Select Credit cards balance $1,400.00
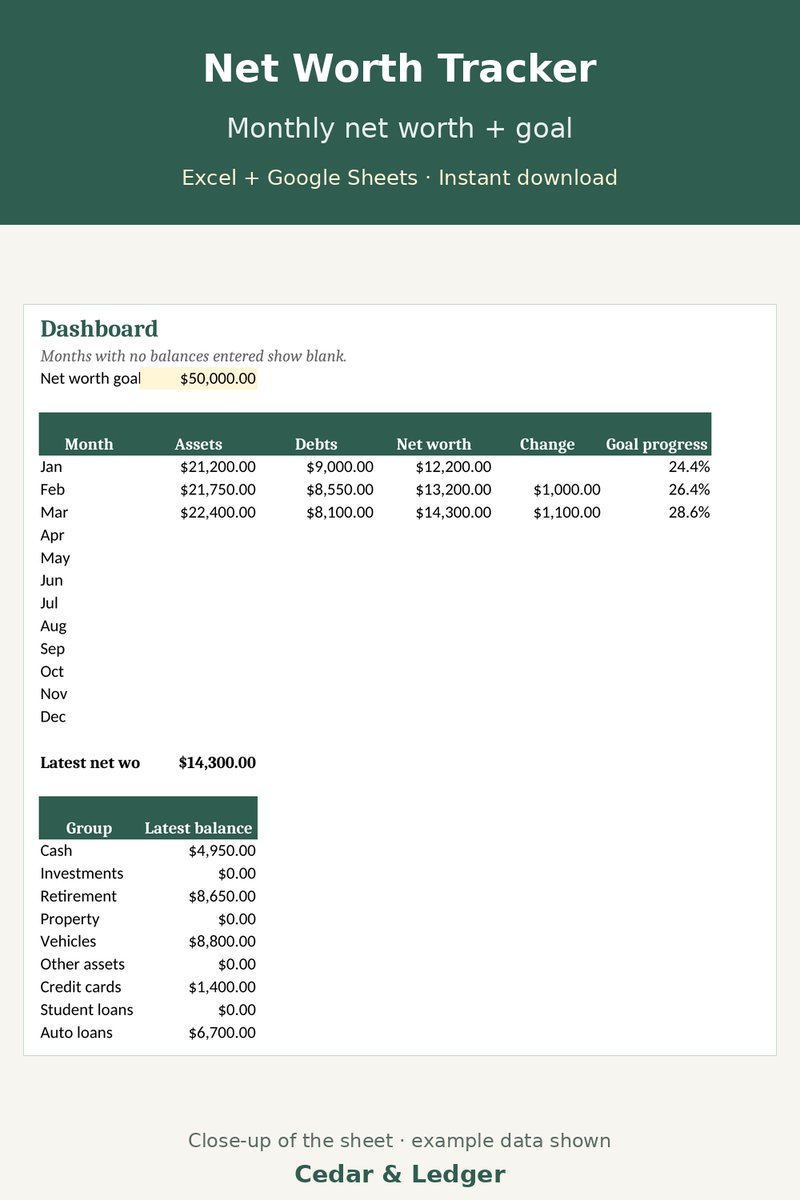800x1200 pixels. point(222,987)
